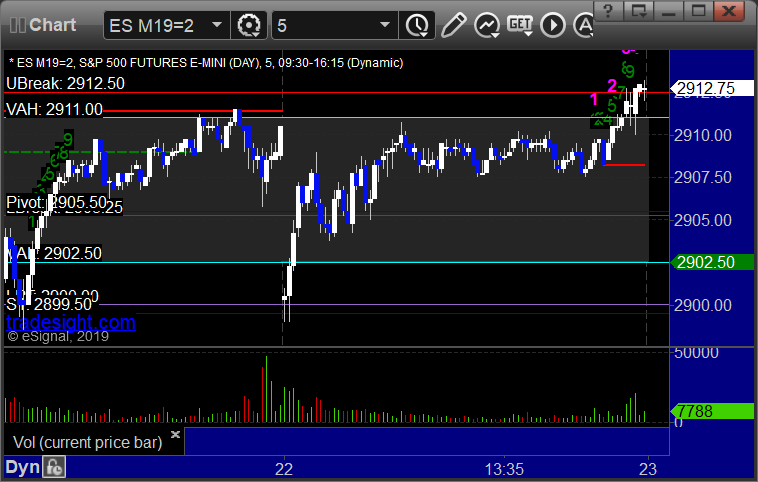Click the VAH: 2911.00 label

[x=54, y=109]
